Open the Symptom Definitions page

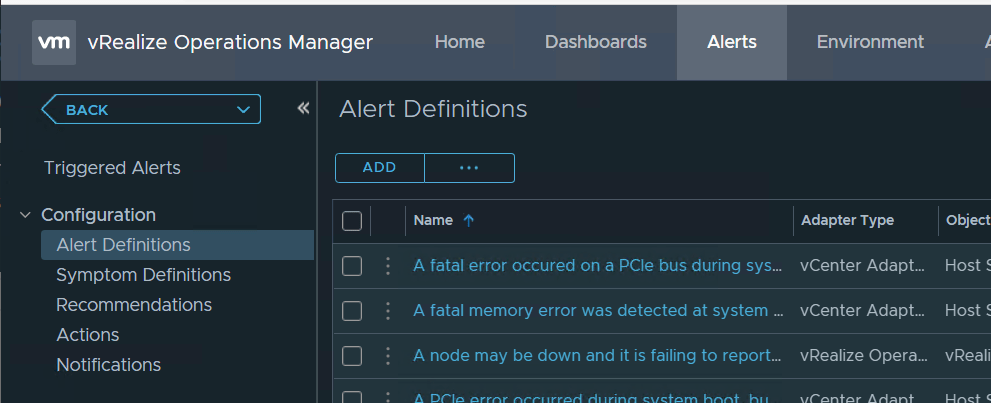tap(143, 275)
